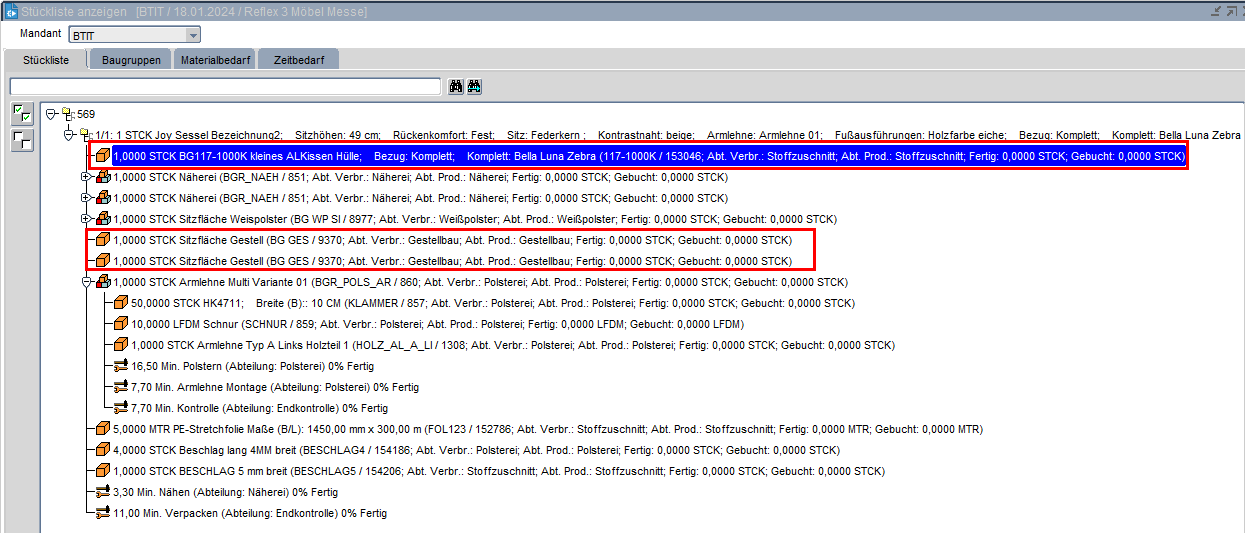
Task: Open the Materialbedarf tab
Action: (215, 61)
